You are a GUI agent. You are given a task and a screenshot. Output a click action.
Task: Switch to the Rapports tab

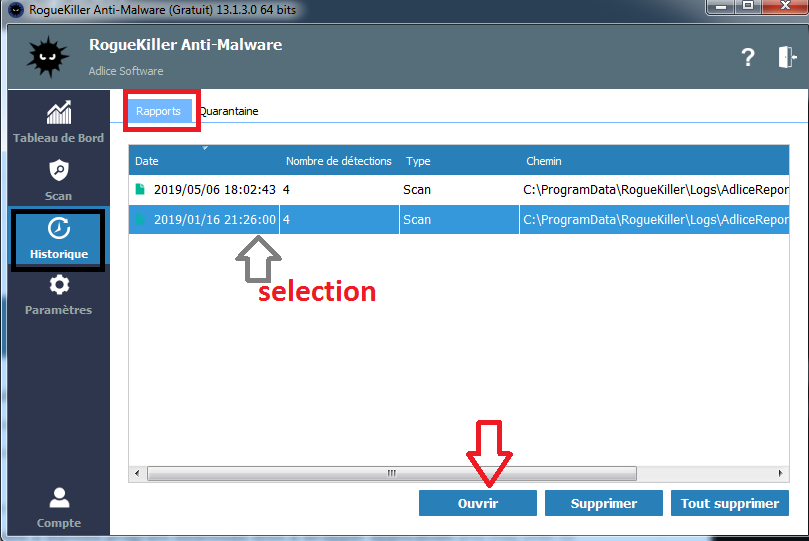(x=158, y=111)
